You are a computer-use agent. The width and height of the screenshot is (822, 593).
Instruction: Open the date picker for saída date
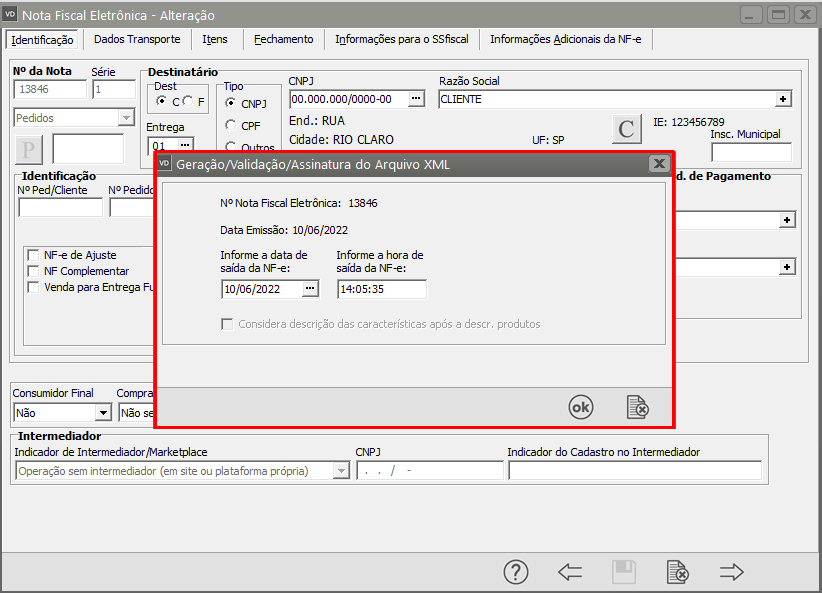click(310, 289)
